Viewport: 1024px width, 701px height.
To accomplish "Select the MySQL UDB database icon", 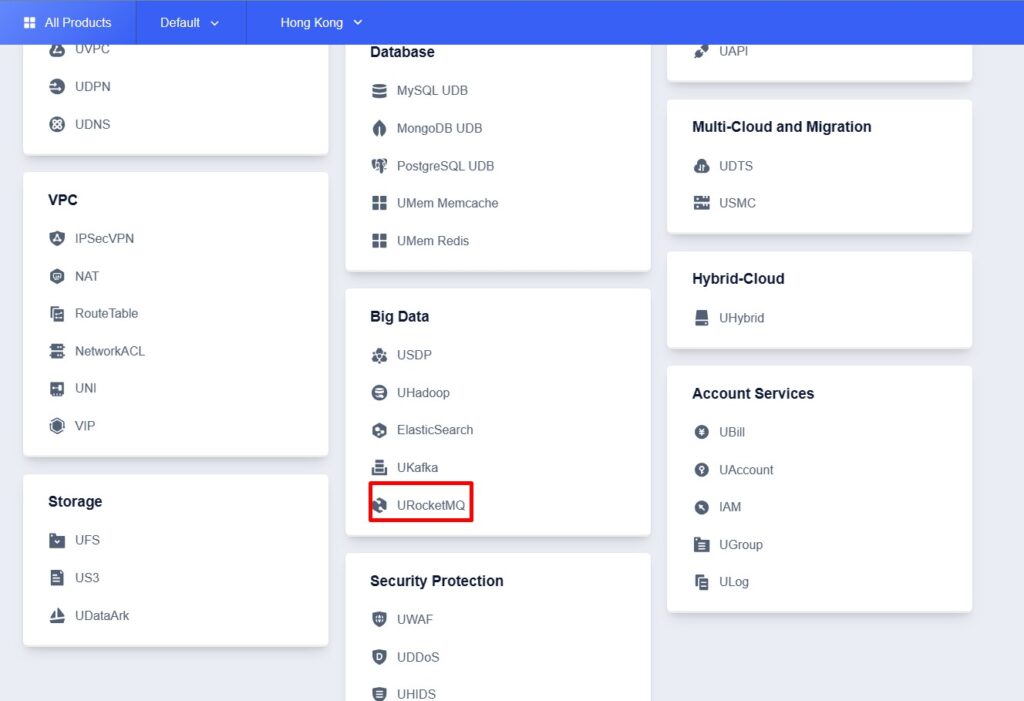I will coord(380,90).
